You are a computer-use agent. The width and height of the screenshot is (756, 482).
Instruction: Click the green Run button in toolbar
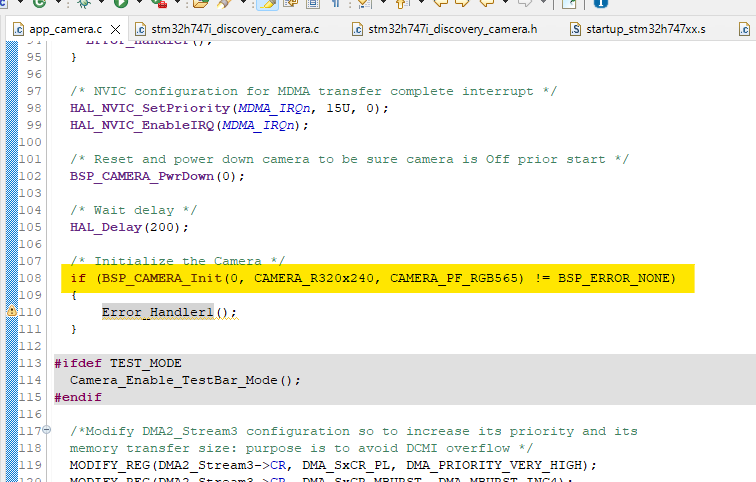(121, 3)
